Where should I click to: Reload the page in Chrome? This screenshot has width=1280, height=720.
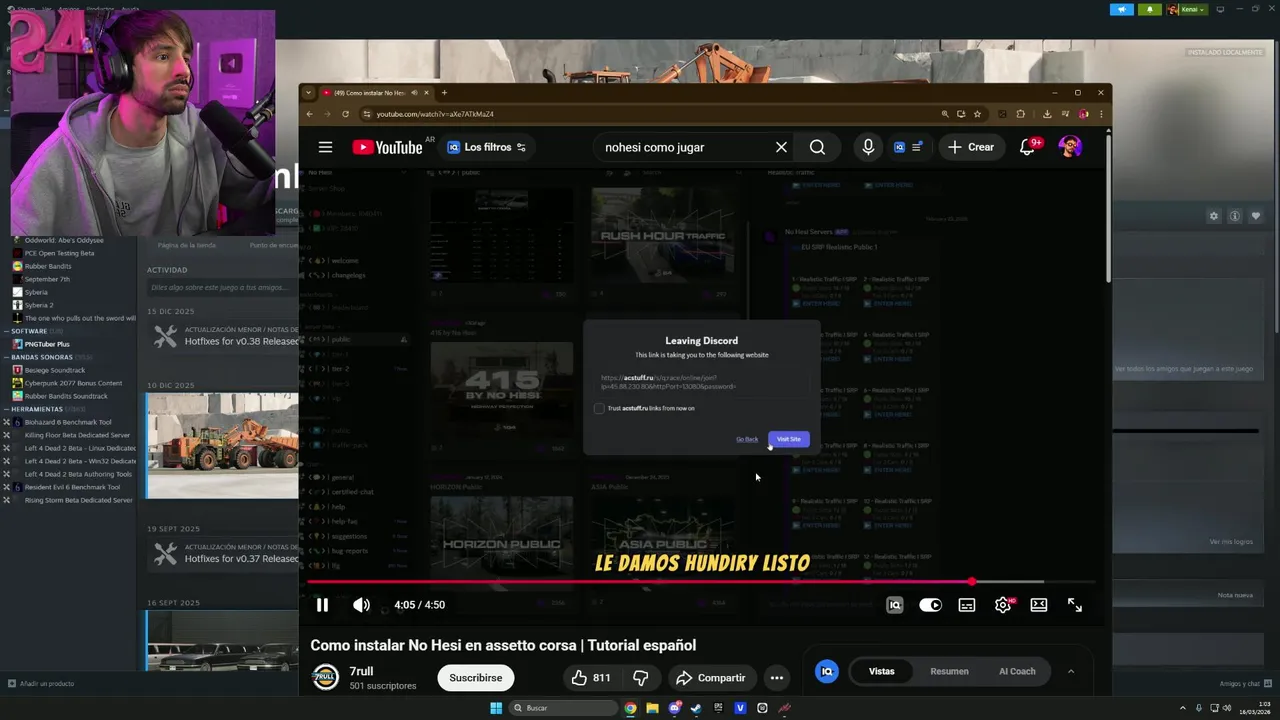345,114
